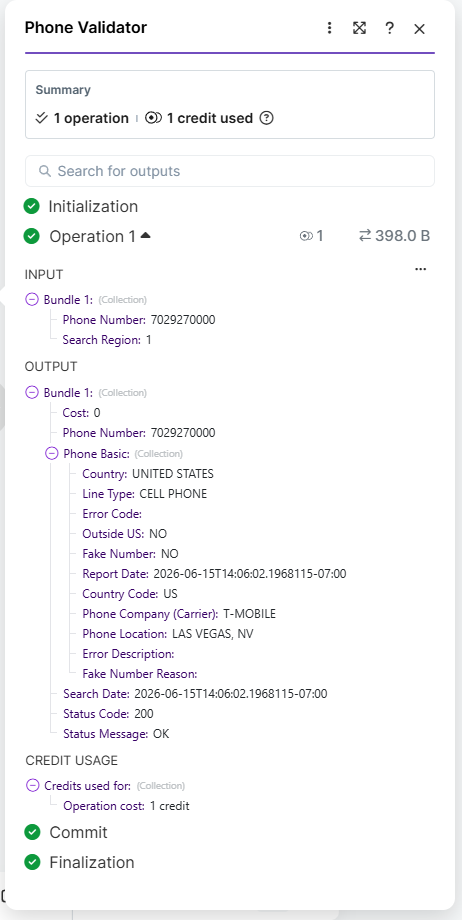Image resolution: width=462 pixels, height=920 pixels.
Task: Click the Operation 1 credit count icon
Action: (x=306, y=236)
